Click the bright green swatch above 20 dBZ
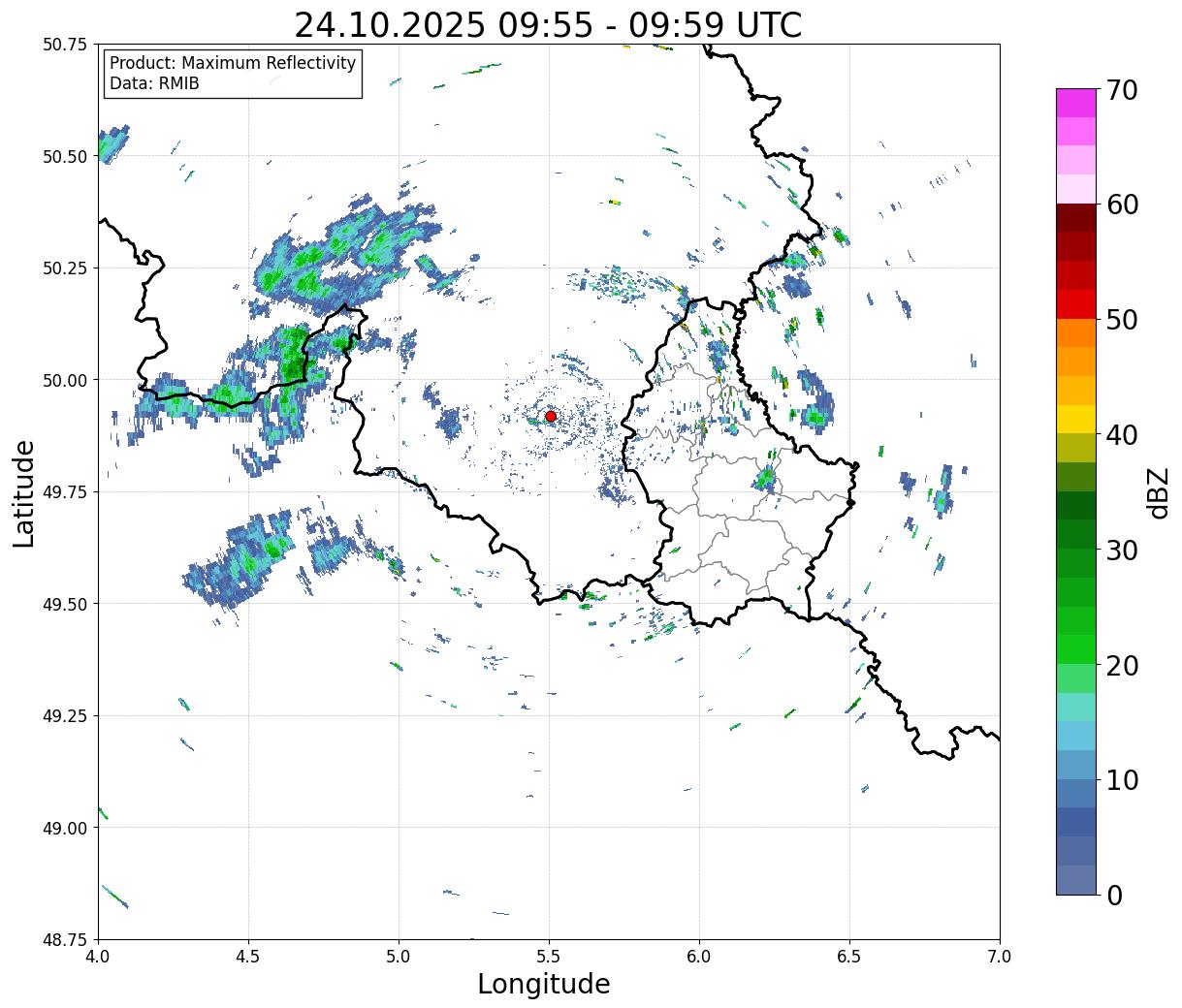The image size is (1182, 1008). [1076, 649]
